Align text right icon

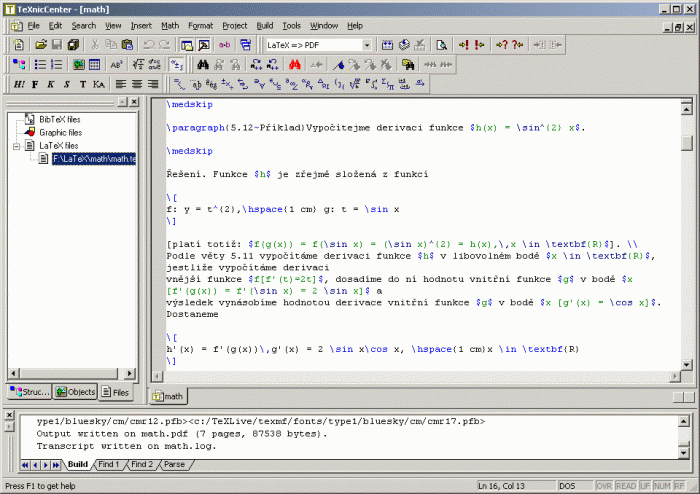click(153, 84)
